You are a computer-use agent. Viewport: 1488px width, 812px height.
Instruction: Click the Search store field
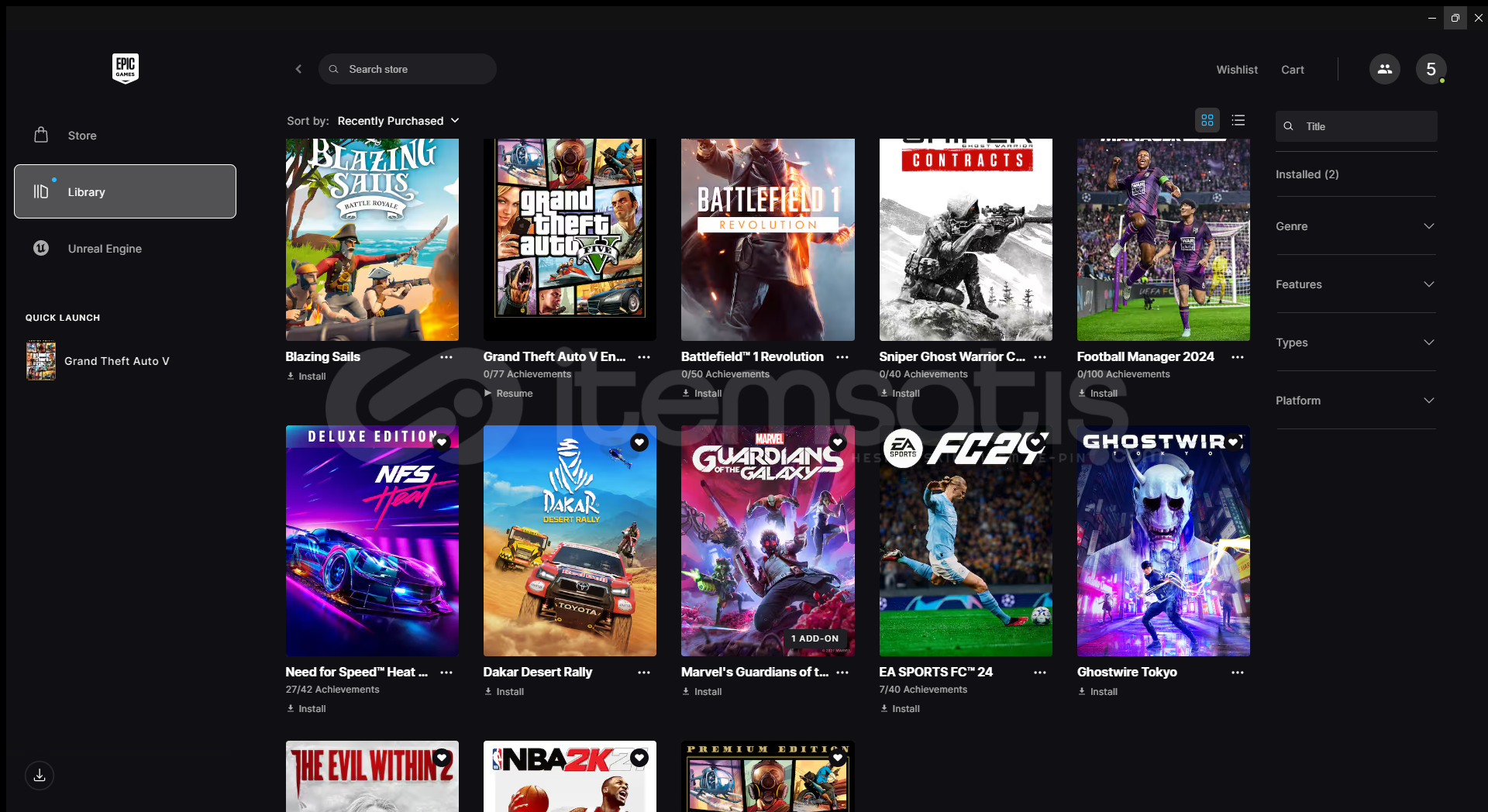tap(408, 69)
